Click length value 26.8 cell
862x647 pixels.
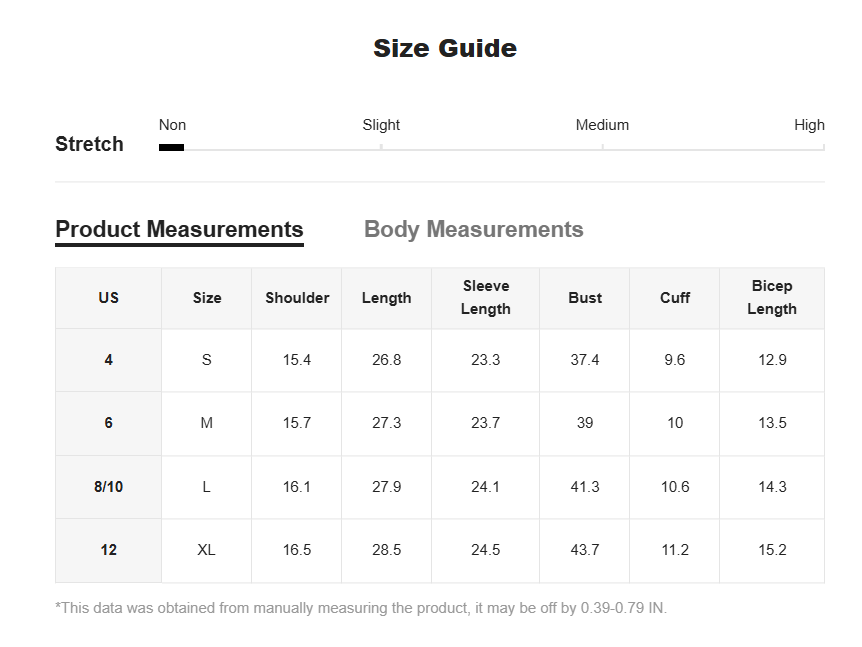[386, 360]
